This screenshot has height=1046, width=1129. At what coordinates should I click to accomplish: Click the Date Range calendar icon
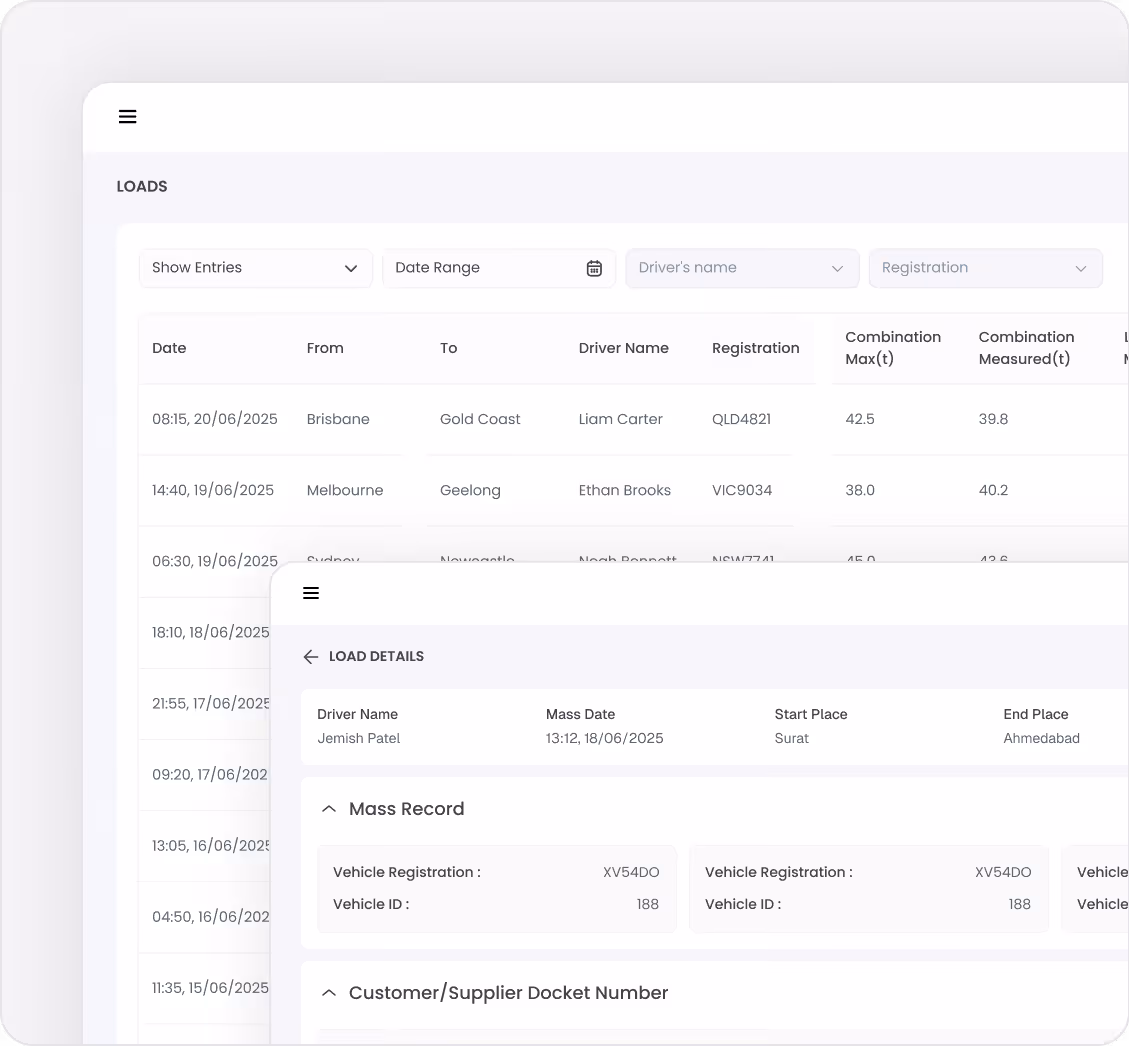pos(594,269)
